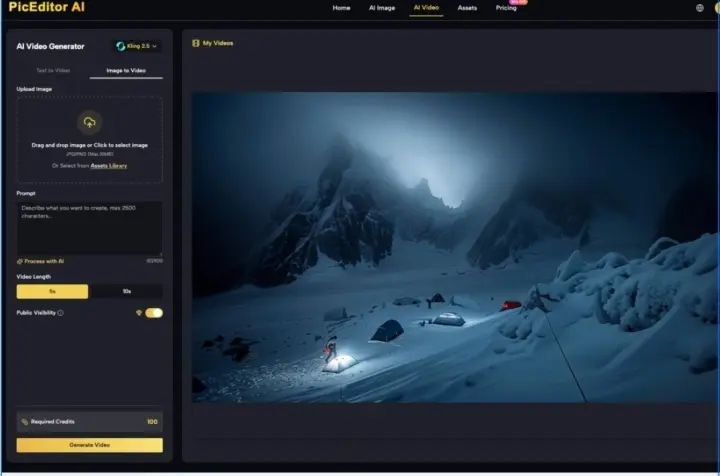The image size is (720, 476).
Task: Open the Pricing page
Action: 506,8
